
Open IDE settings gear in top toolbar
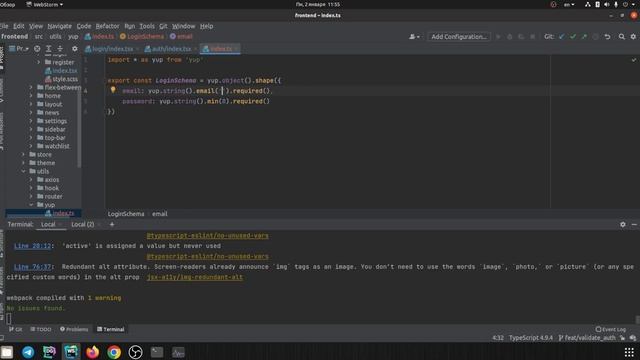633,37
